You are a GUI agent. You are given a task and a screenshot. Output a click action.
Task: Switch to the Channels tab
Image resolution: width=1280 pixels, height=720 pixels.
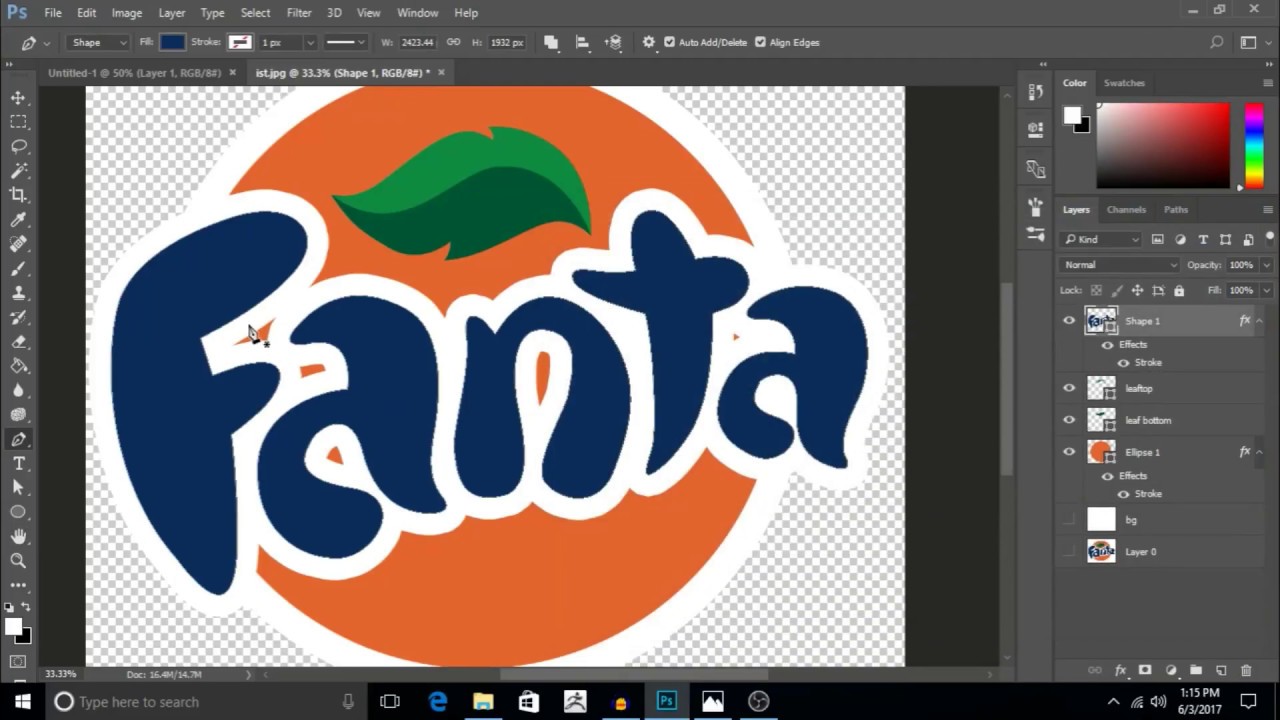[1126, 209]
